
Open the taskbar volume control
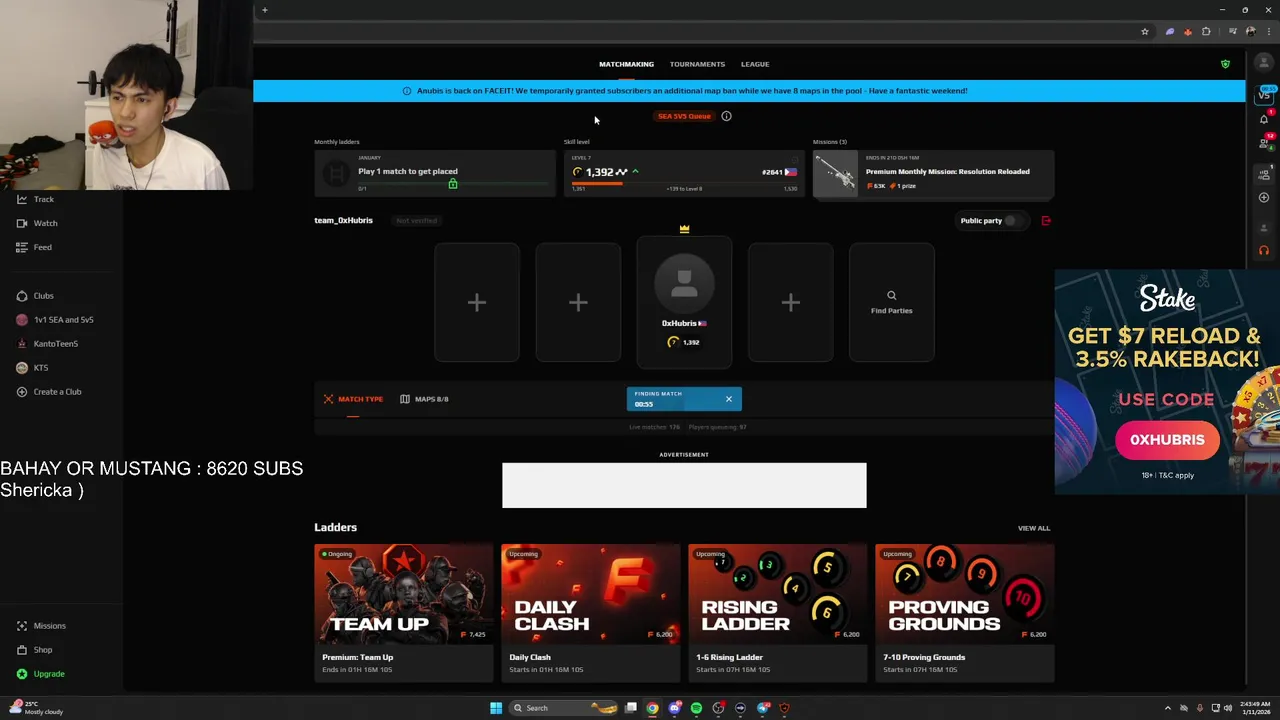tap(1227, 708)
